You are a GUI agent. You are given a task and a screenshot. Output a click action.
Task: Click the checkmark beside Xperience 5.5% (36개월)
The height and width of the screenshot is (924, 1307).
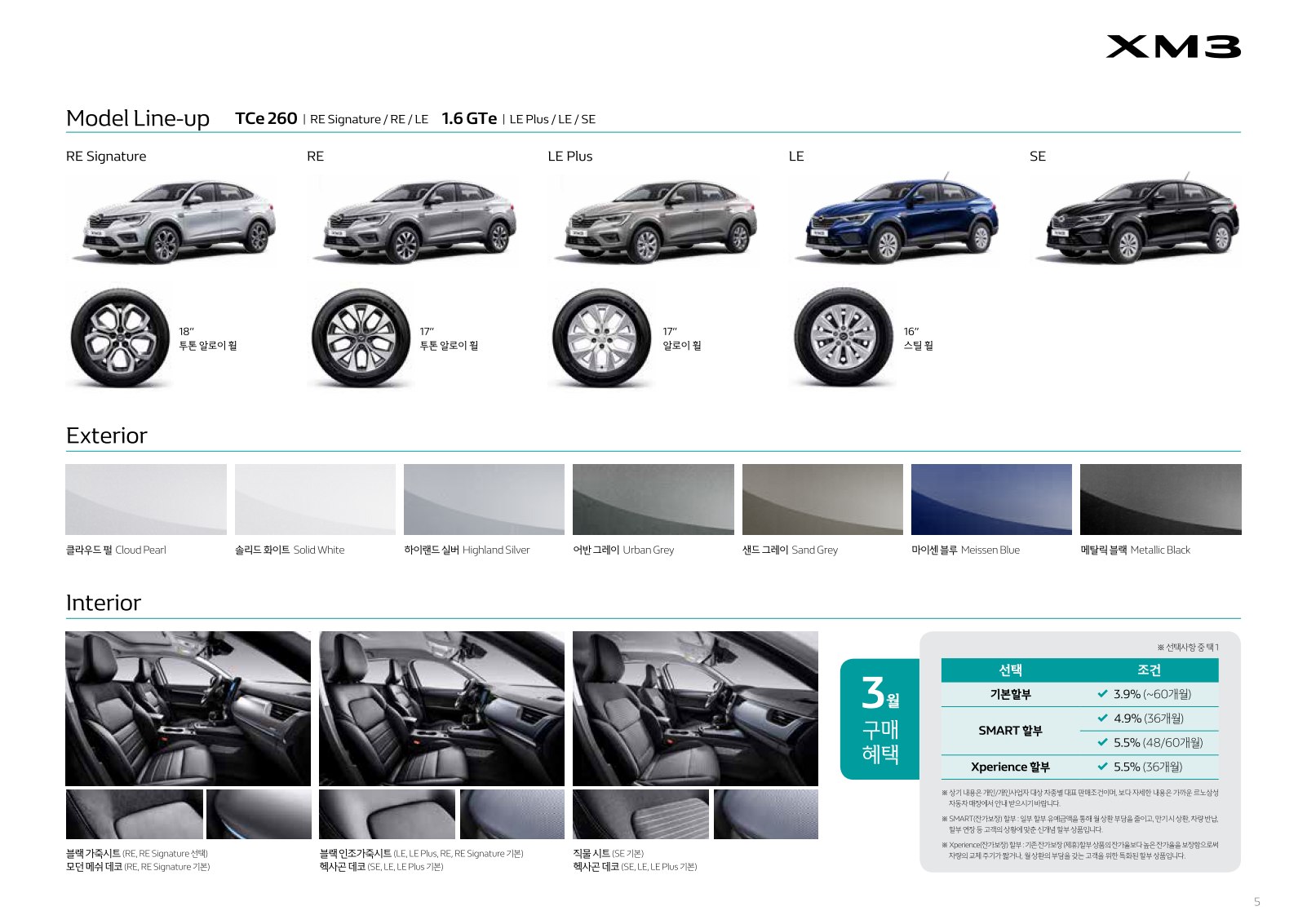coord(1102,767)
